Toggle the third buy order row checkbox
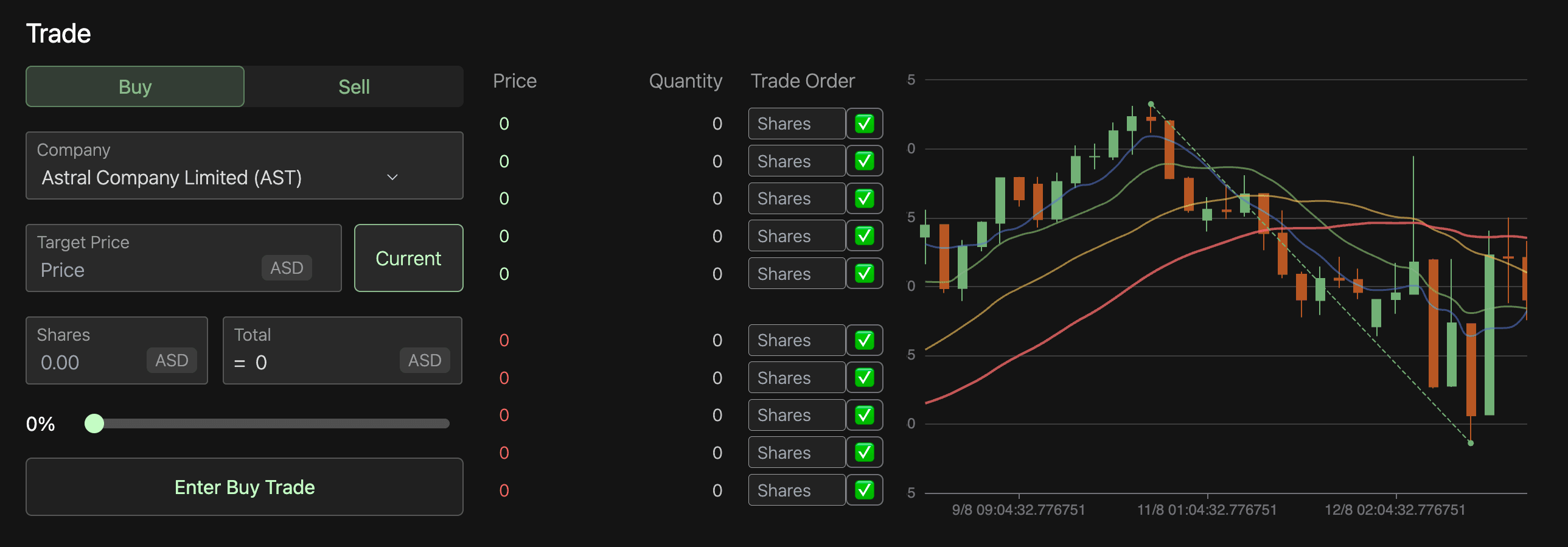The image size is (1568, 547). 865,198
